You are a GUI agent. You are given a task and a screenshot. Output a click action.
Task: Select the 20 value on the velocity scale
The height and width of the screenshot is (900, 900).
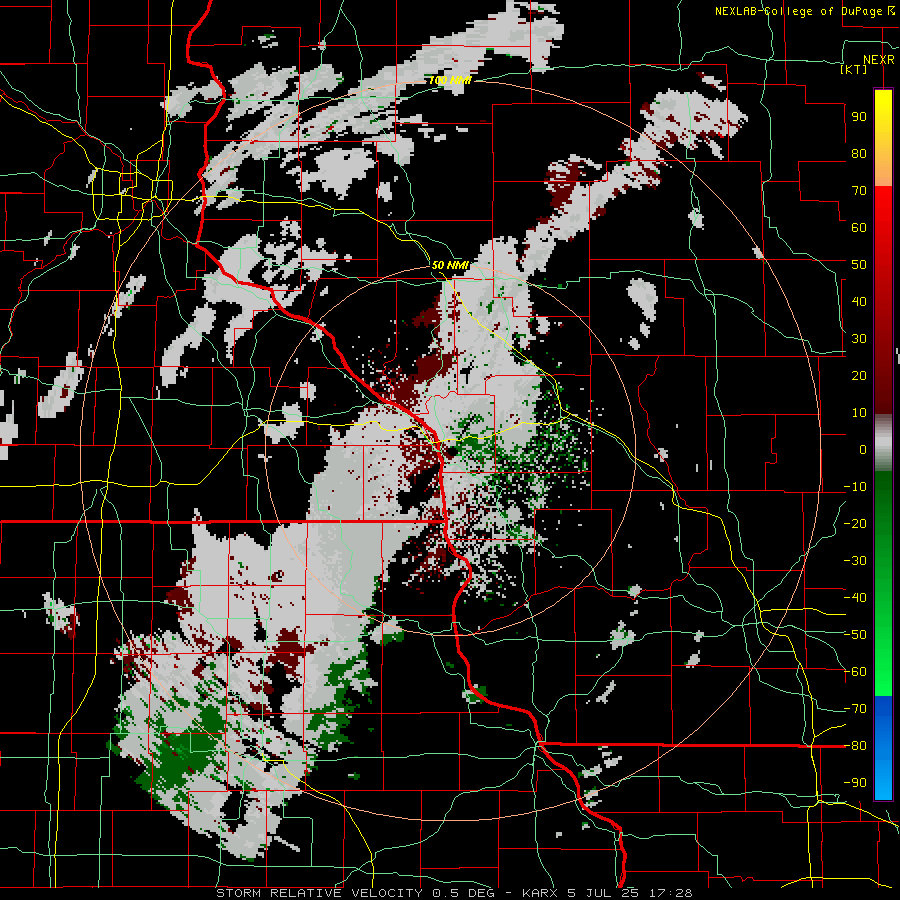859,376
